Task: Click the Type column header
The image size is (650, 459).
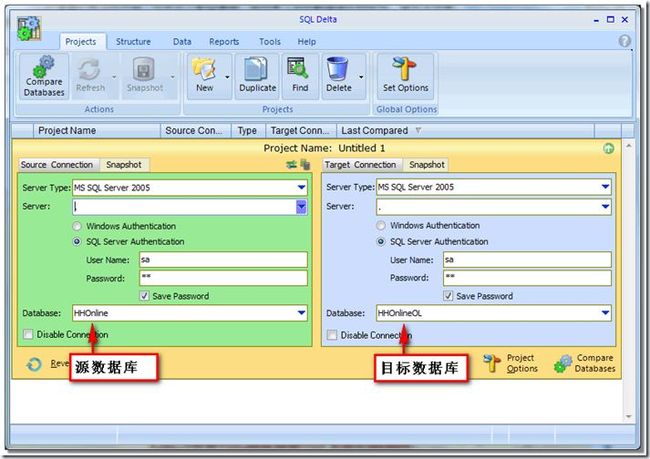Action: 249,131
